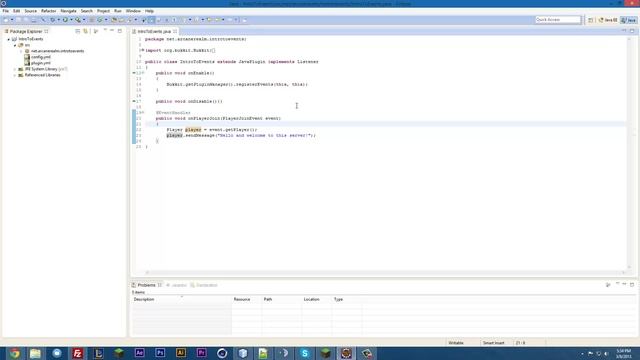
Task: Select the IntroToEvents project
Action: coord(31,39)
